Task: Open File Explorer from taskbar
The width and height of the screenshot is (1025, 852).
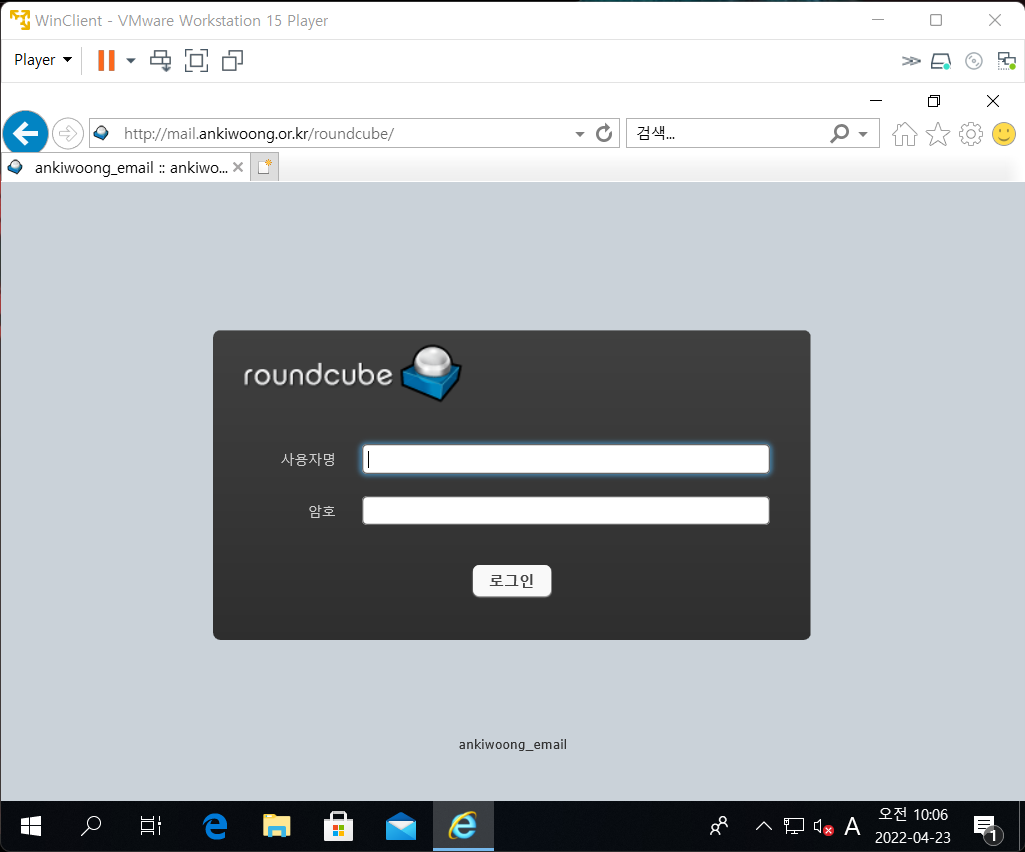Action: (x=277, y=826)
